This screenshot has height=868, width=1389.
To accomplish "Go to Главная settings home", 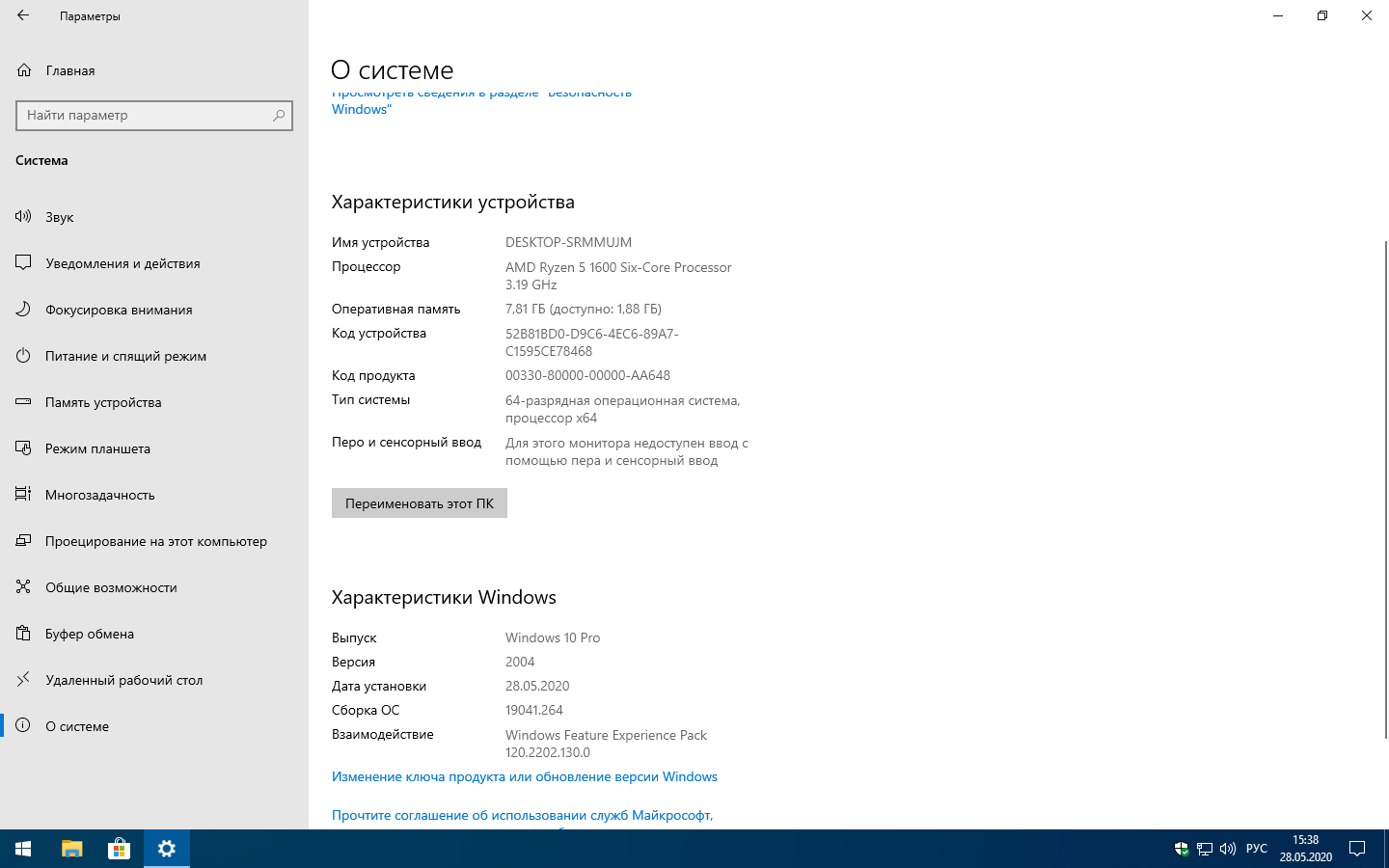I will [154, 70].
